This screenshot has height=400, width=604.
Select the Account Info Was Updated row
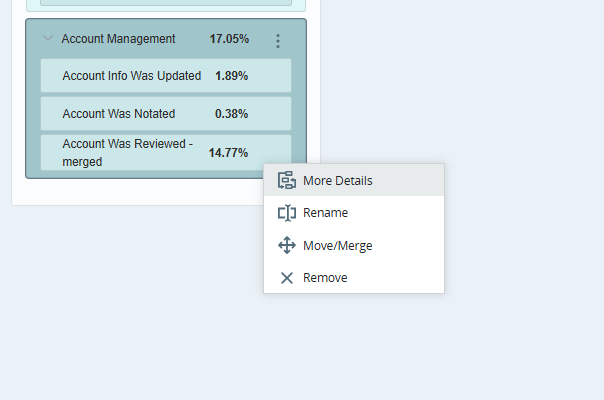[x=131, y=76]
